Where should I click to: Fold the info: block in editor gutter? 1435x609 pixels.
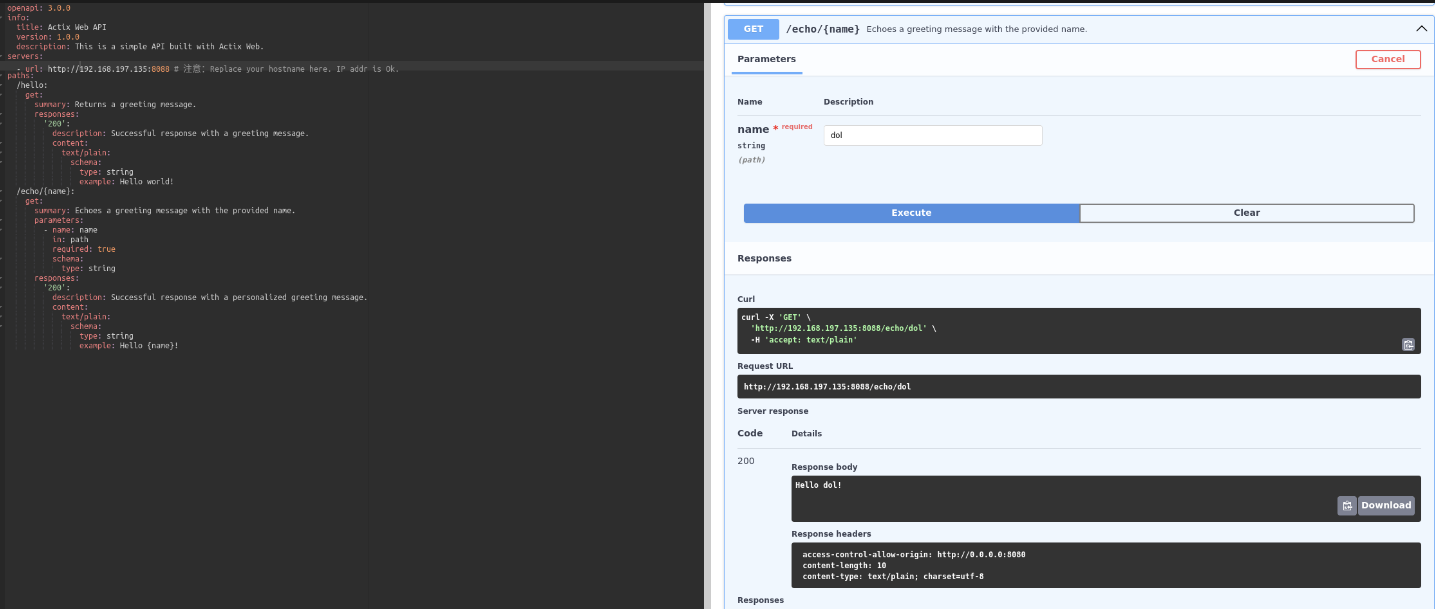(x=3, y=18)
